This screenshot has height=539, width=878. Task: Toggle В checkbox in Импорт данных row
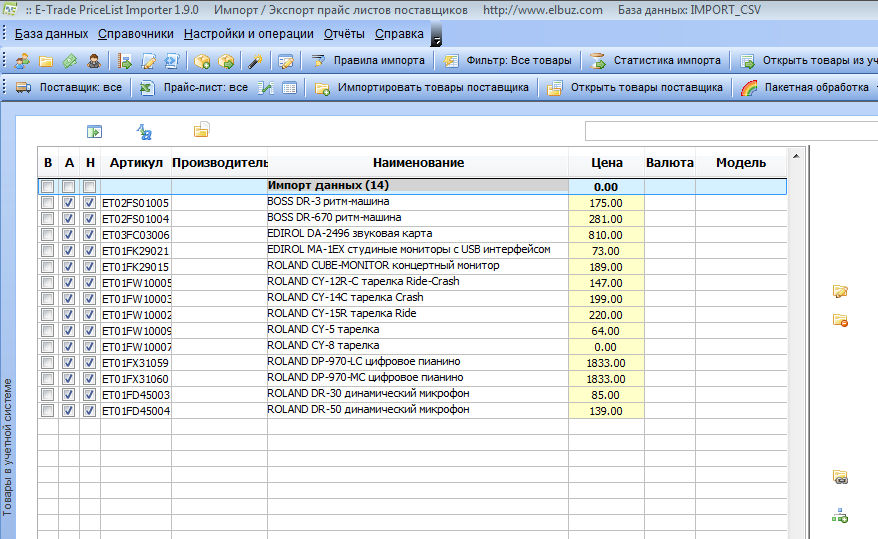48,186
